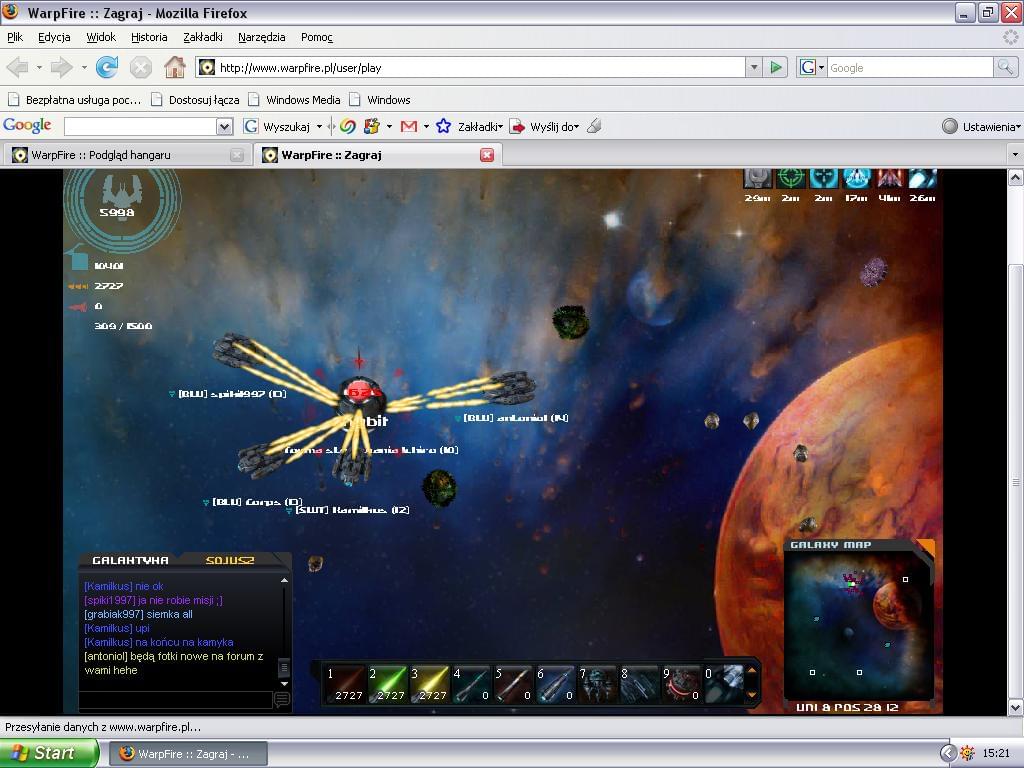The height and width of the screenshot is (768, 1024).
Task: Open the Forward button history dropdown
Action: (84, 67)
